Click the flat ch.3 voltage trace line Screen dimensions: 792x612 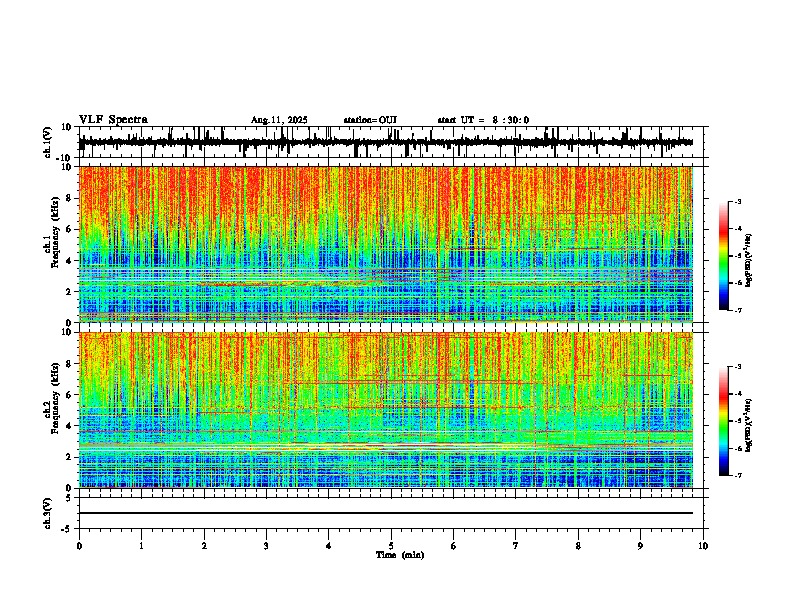386,513
